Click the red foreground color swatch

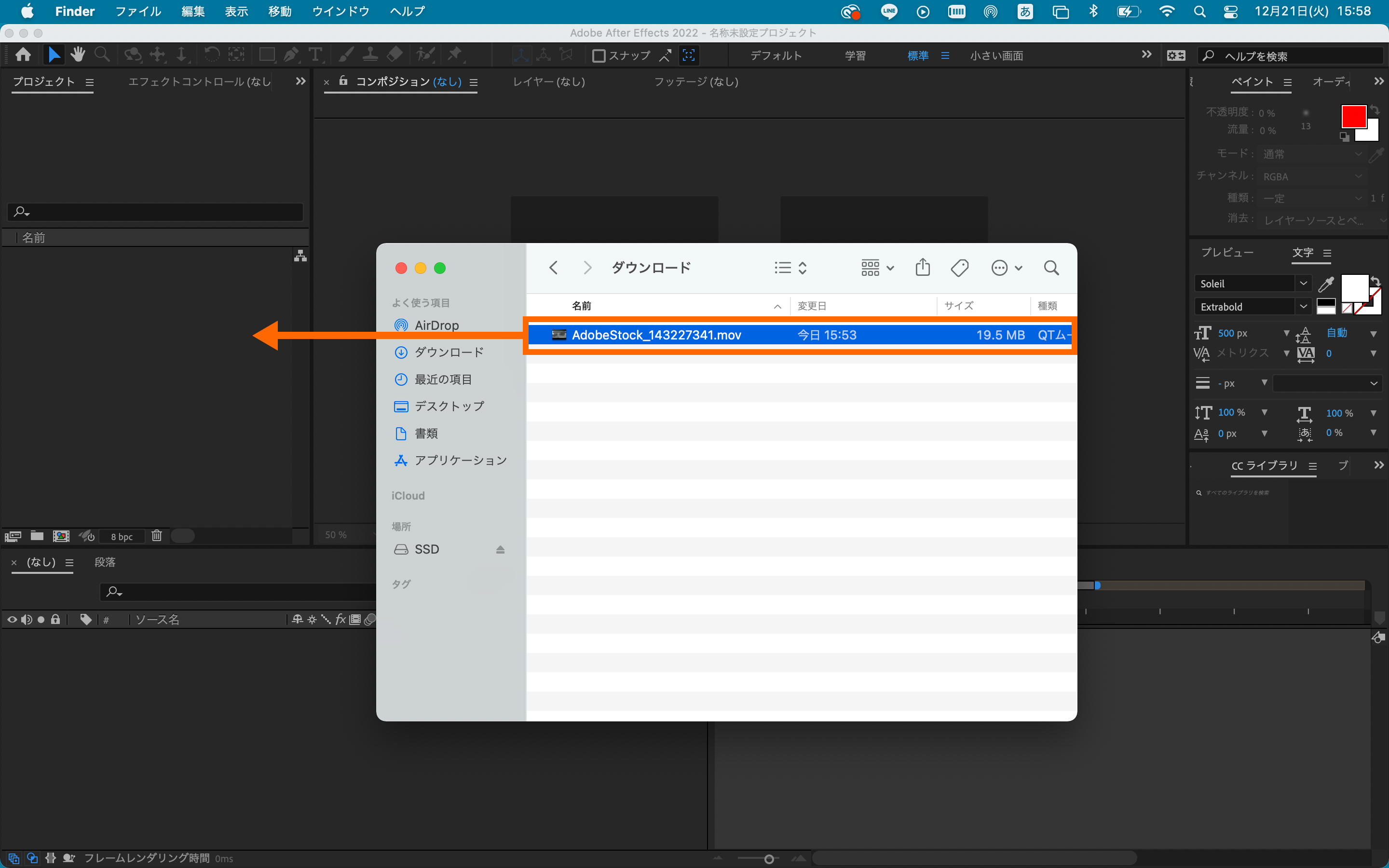[1352, 117]
